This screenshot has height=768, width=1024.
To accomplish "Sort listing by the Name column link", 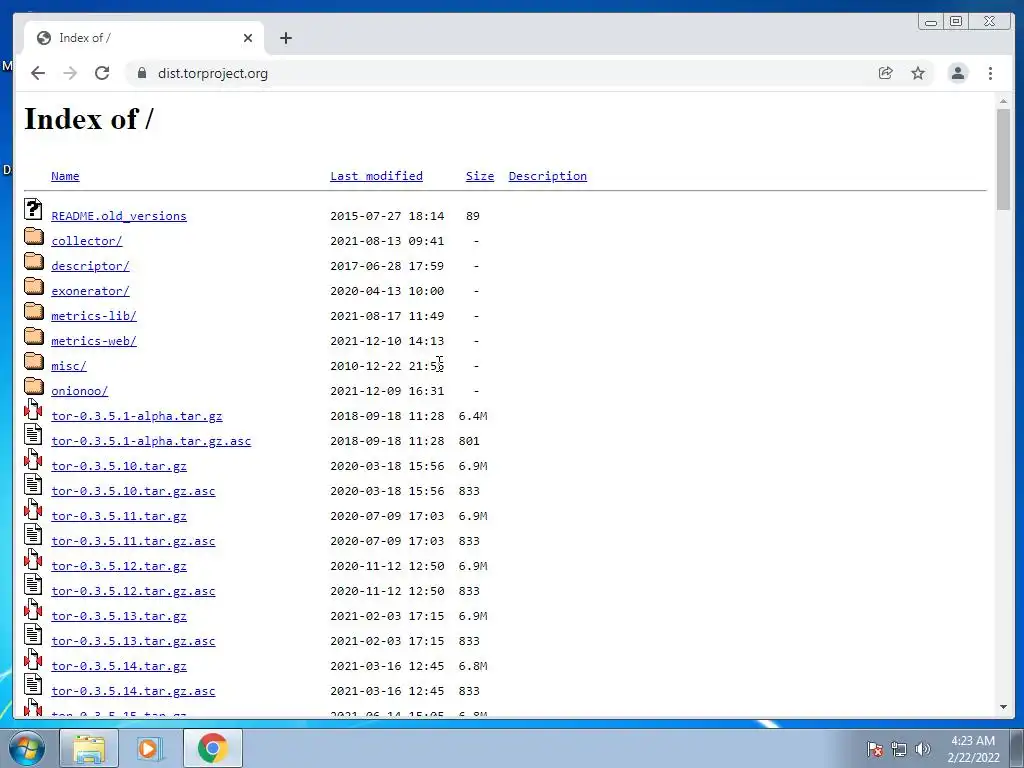I will (65, 176).
